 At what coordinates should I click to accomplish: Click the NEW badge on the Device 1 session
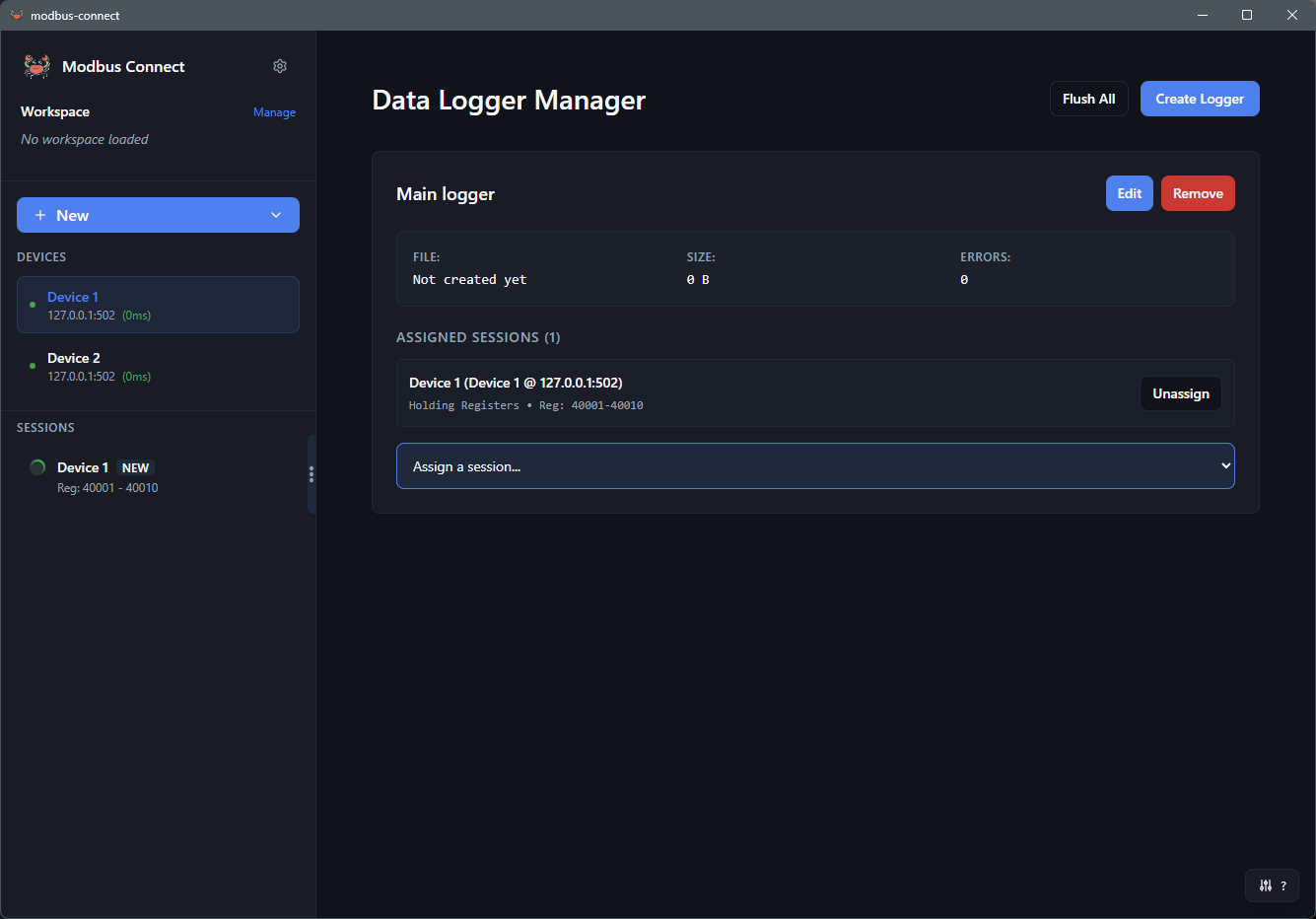tap(136, 467)
